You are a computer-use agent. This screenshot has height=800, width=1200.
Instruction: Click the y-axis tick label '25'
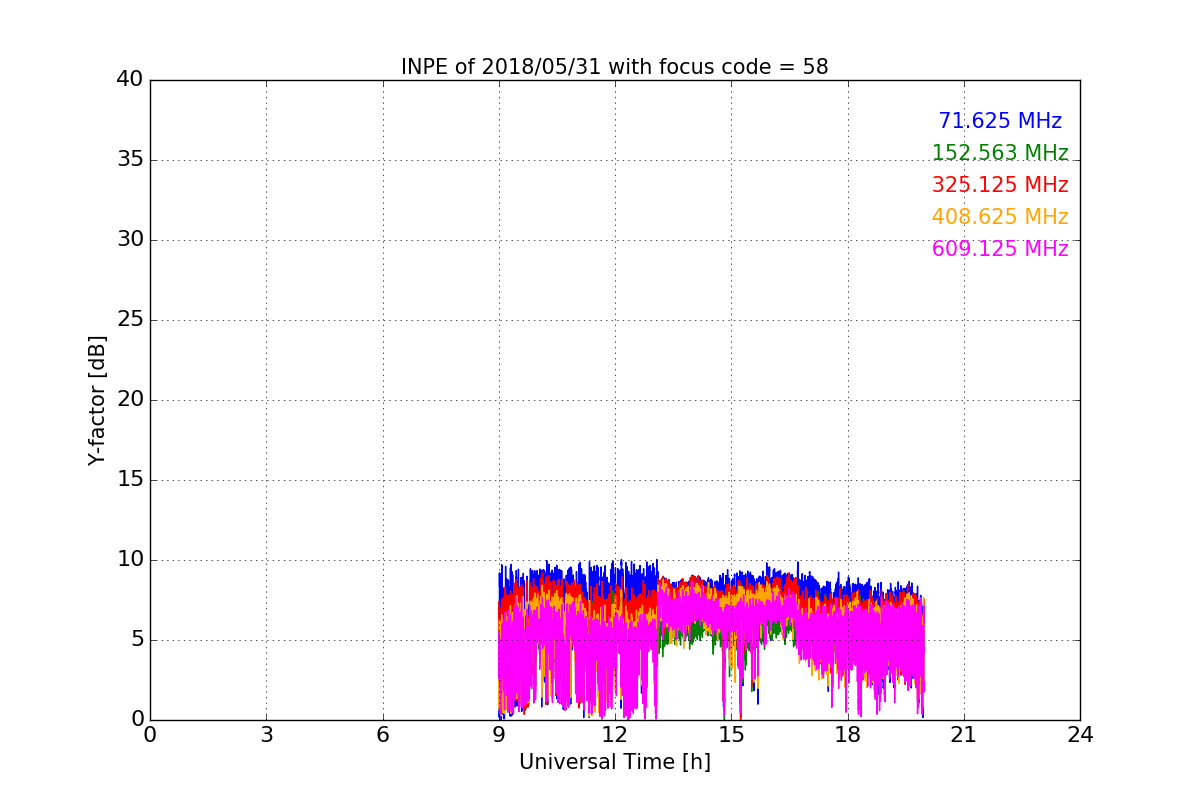click(x=130, y=320)
